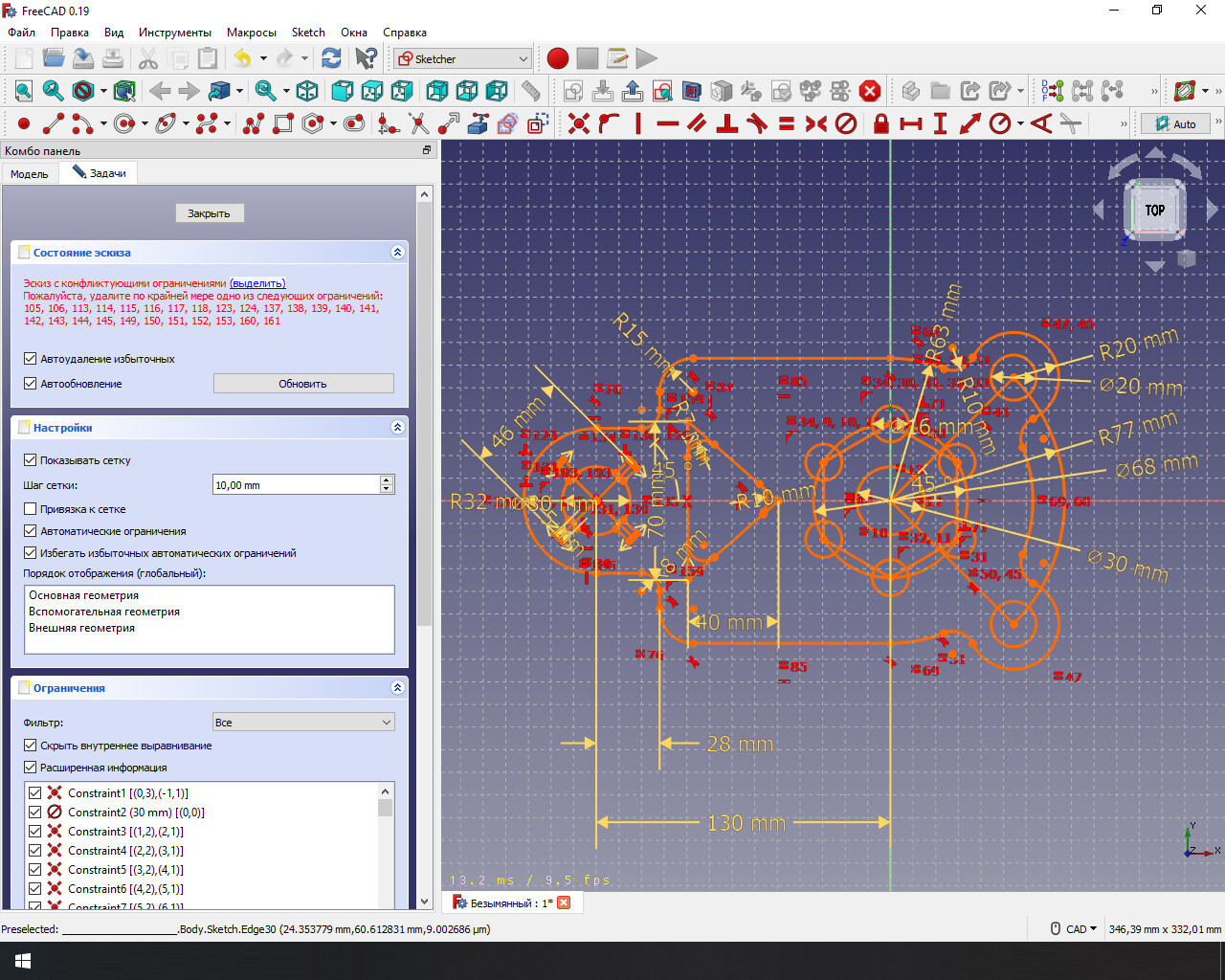Viewport: 1225px width, 980px height.
Task: Collapse the Ограничения section
Action: pyautogui.click(x=398, y=688)
